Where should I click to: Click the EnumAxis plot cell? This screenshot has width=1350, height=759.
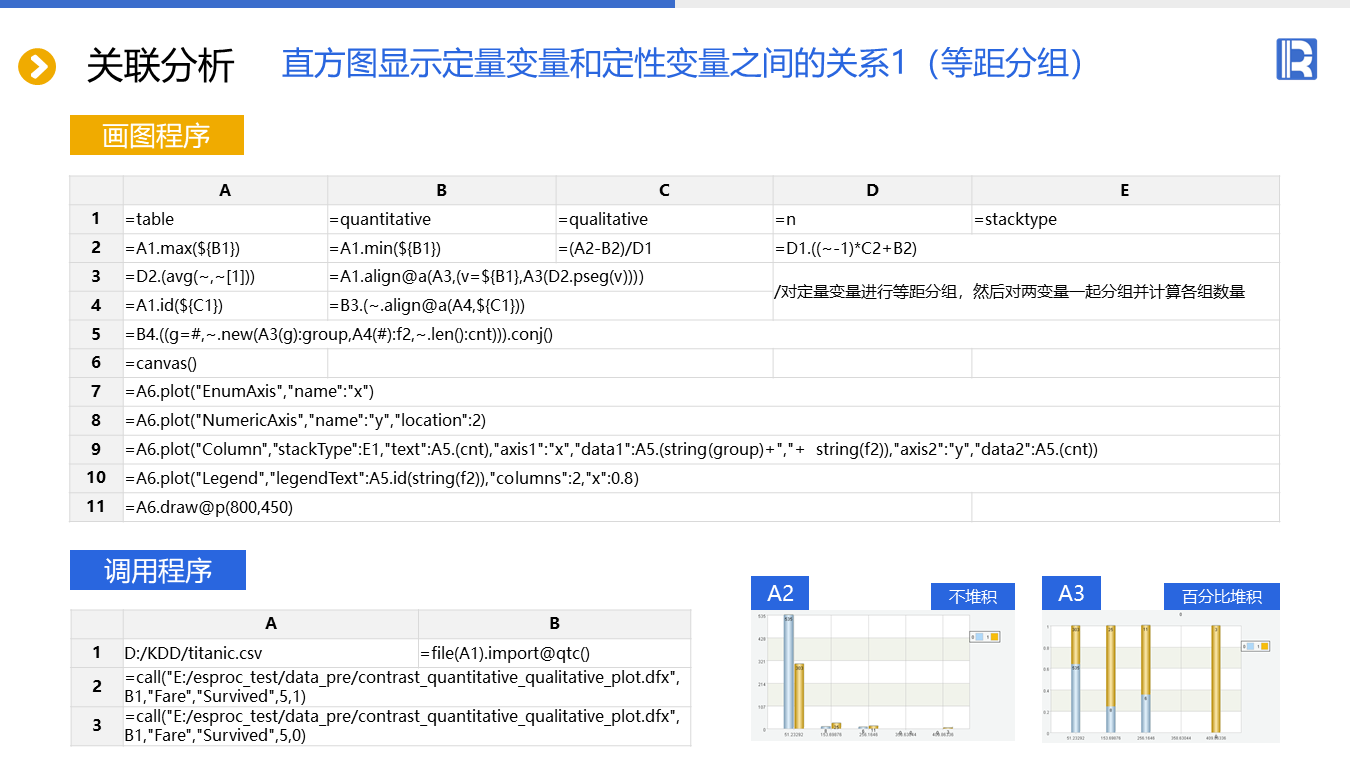click(701, 392)
